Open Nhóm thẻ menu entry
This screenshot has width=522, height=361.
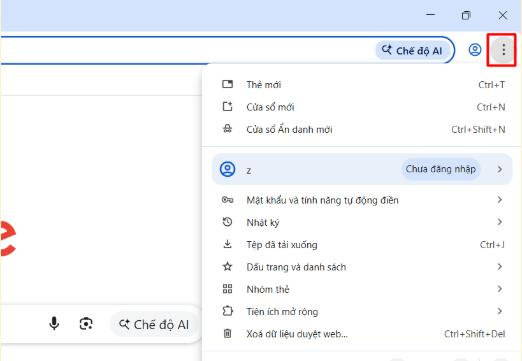point(361,289)
